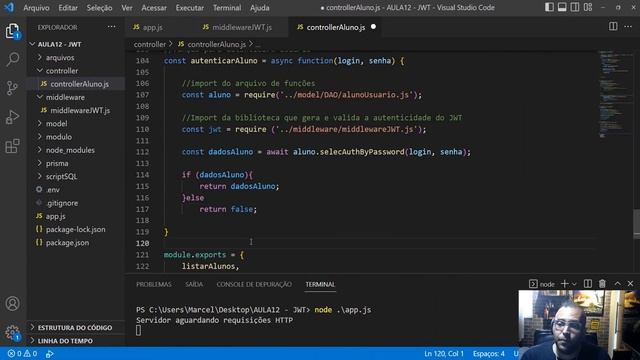Expand the node_modules folder

(x=76, y=150)
